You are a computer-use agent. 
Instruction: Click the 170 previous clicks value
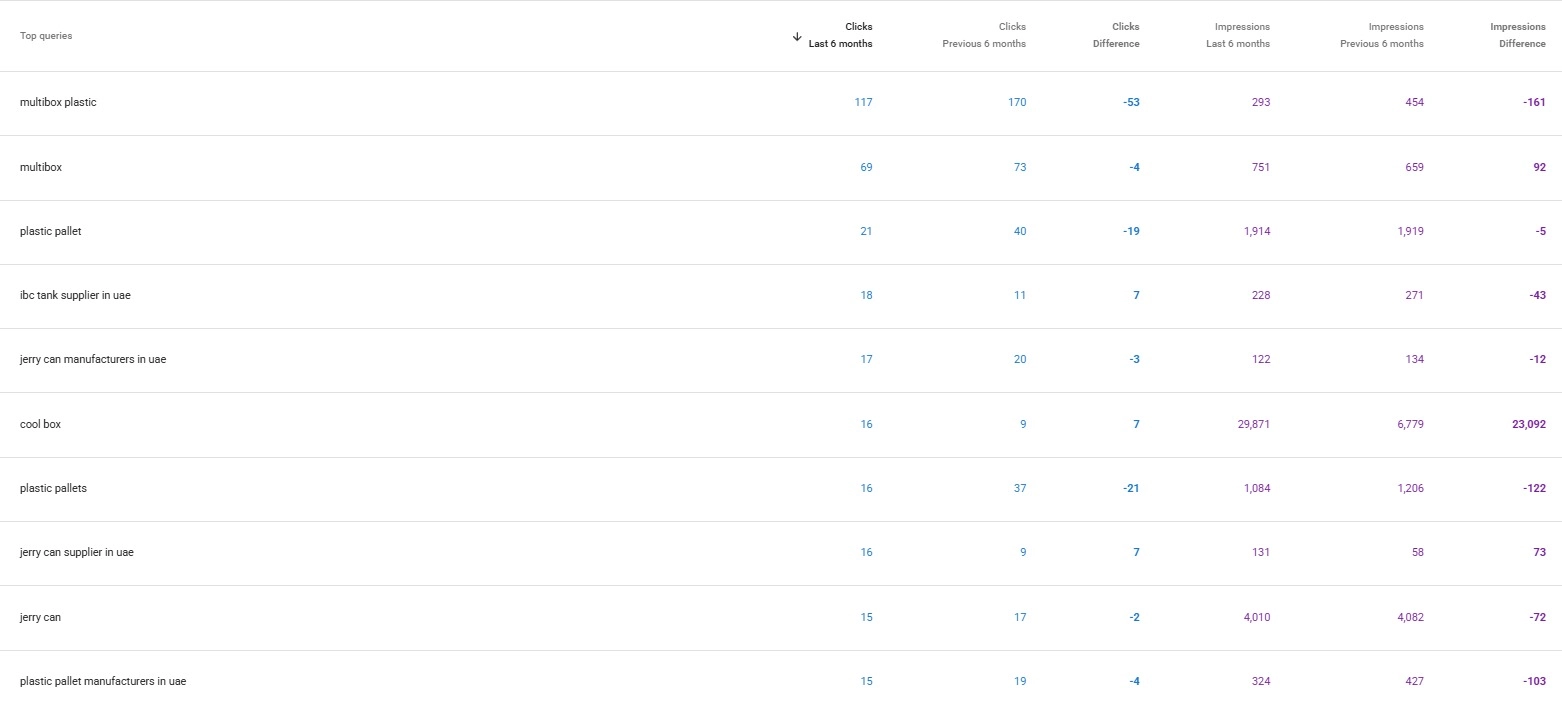coord(1017,102)
